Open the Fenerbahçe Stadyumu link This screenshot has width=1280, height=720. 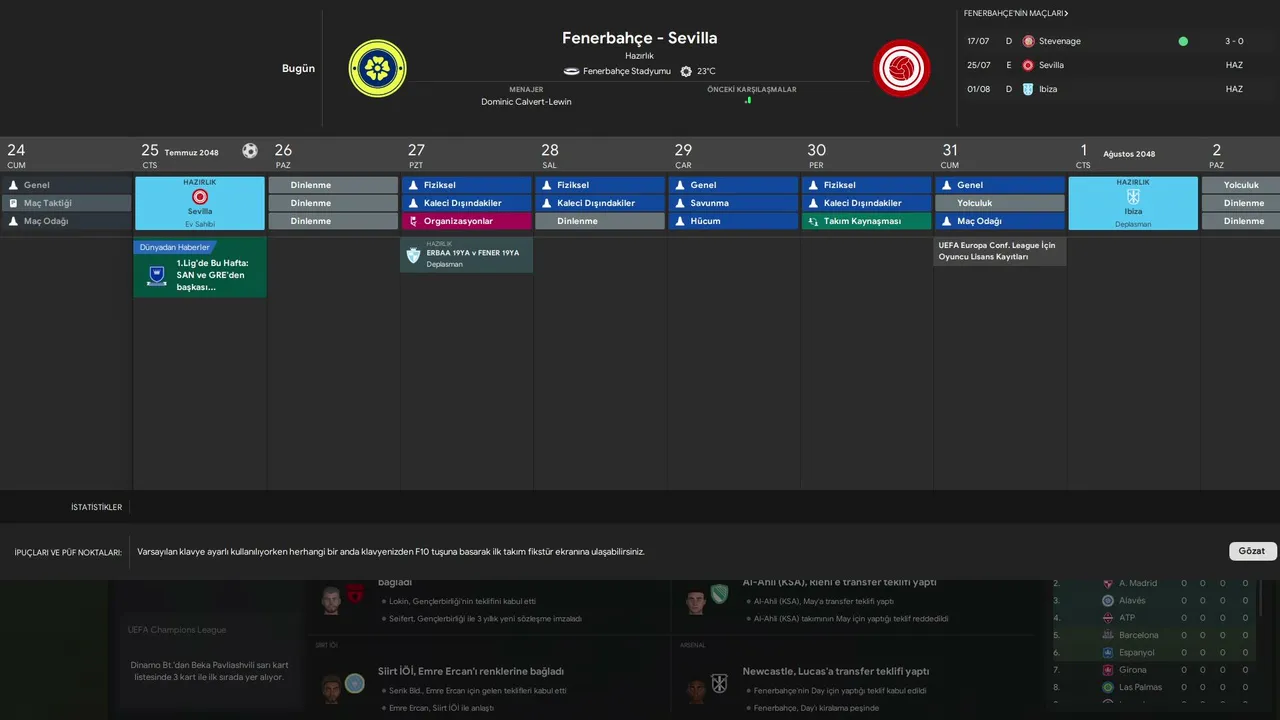point(627,72)
